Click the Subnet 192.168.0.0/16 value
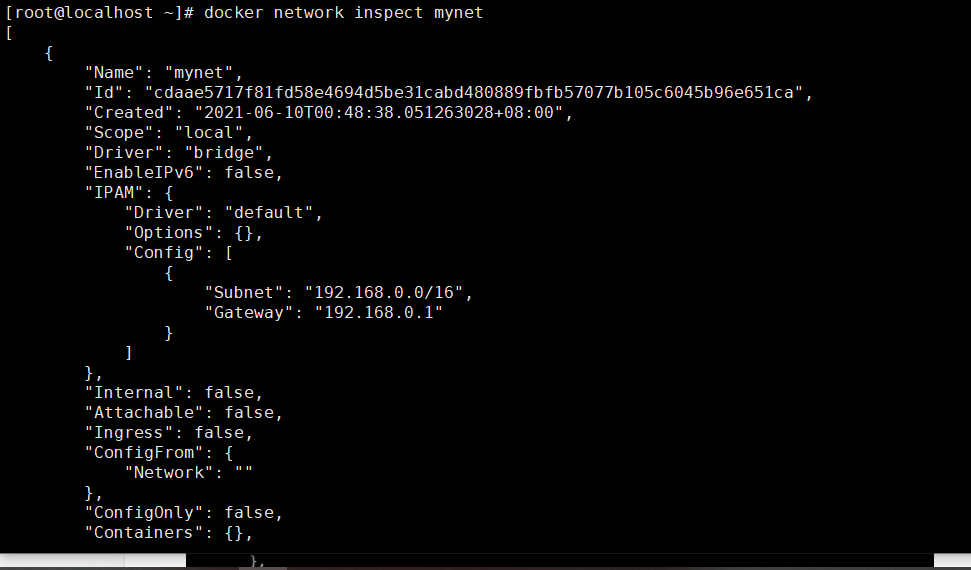The height and width of the screenshot is (570, 971). [384, 292]
